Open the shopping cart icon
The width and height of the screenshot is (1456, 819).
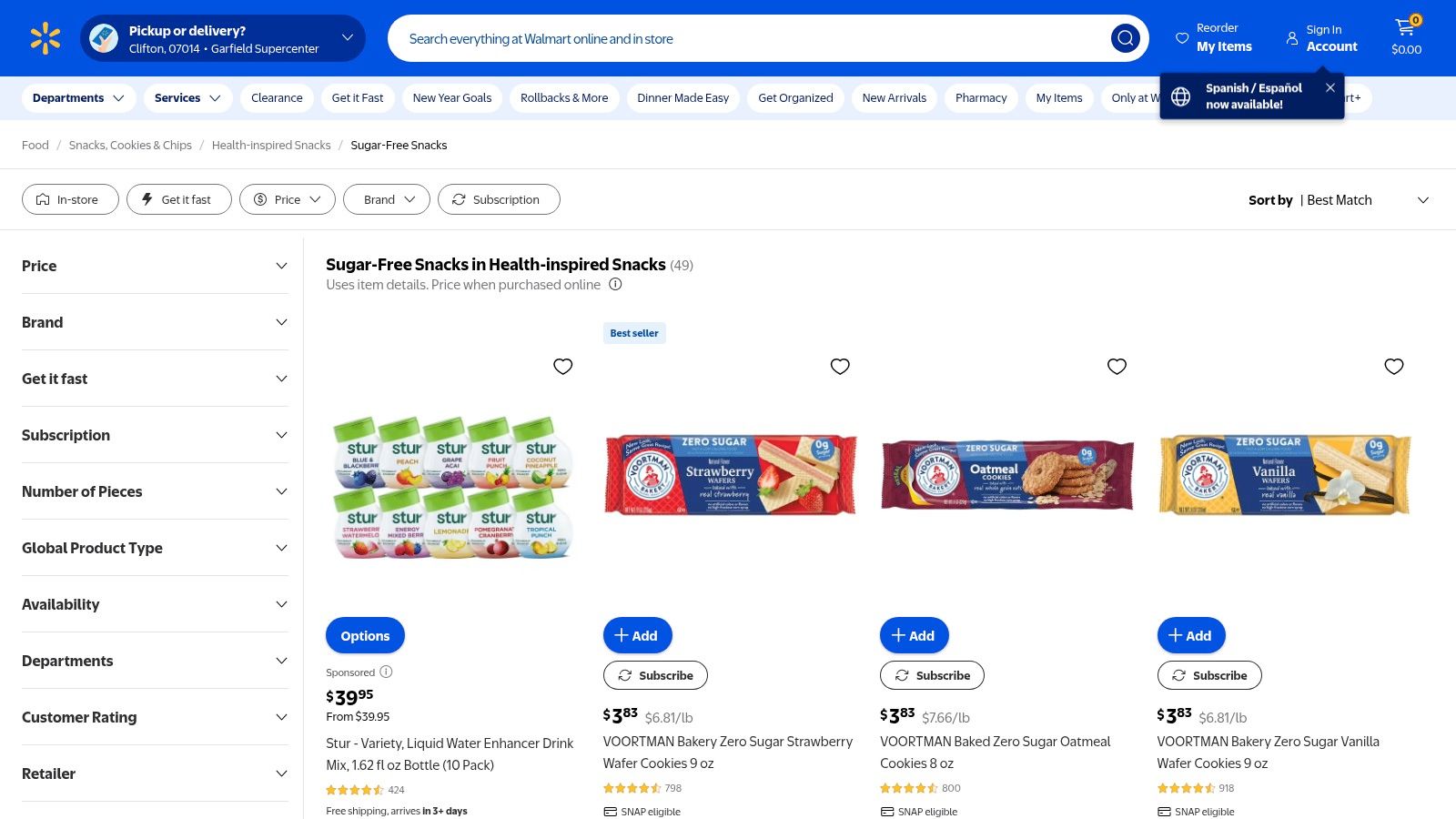1406,30
